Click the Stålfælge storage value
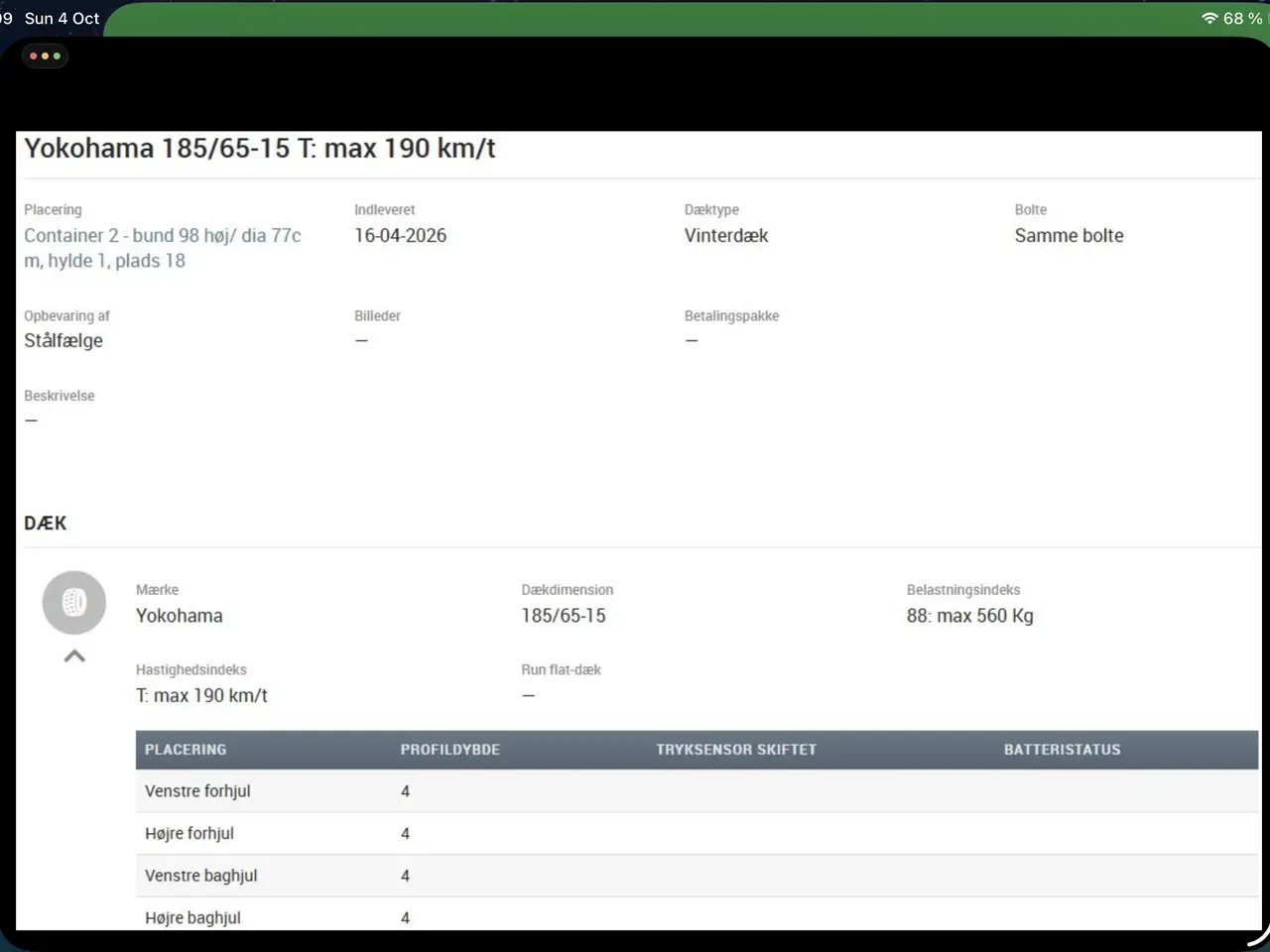This screenshot has height=952, width=1270. (x=63, y=341)
